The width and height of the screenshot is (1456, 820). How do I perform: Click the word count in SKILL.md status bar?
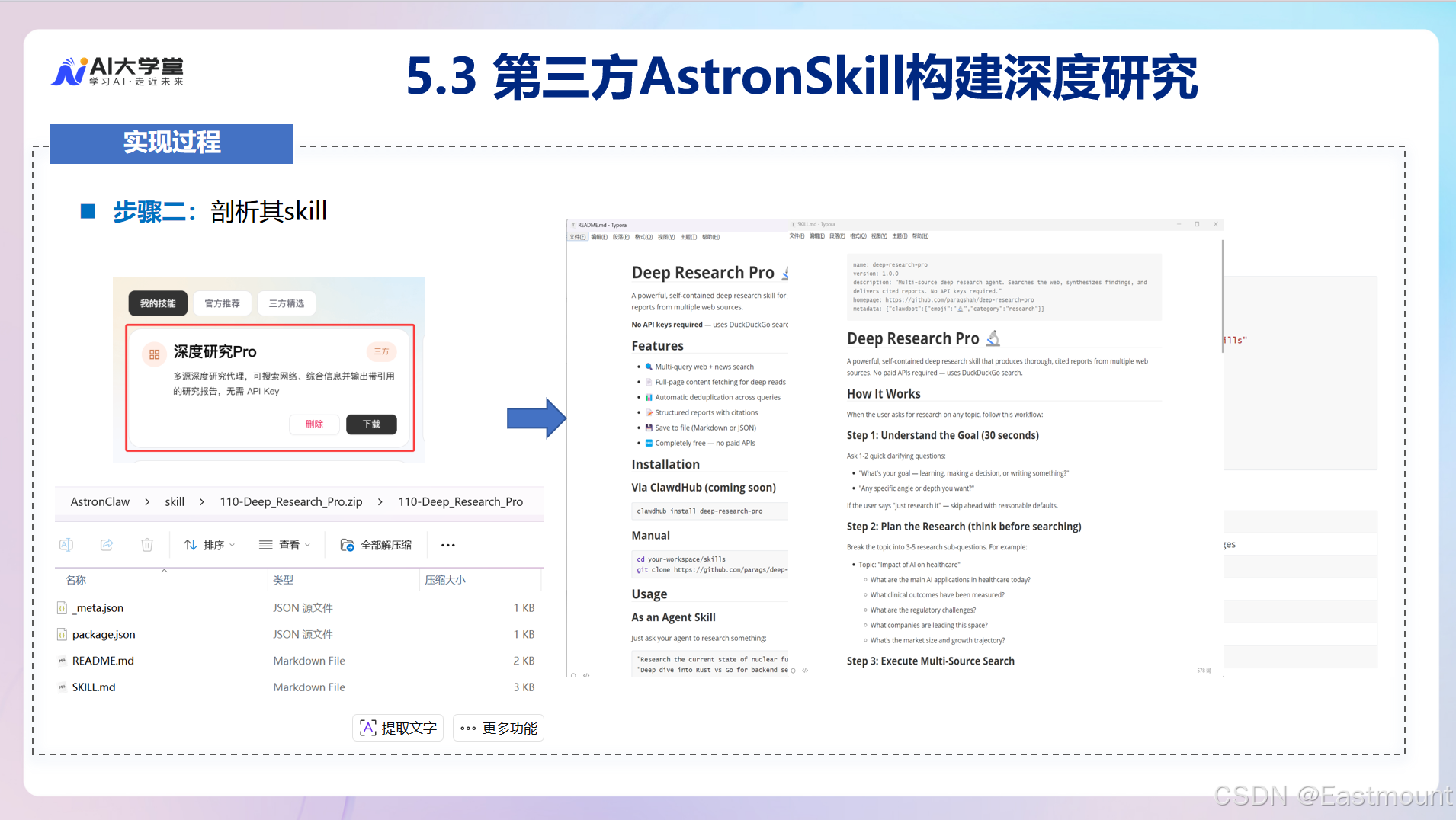pos(1204,671)
